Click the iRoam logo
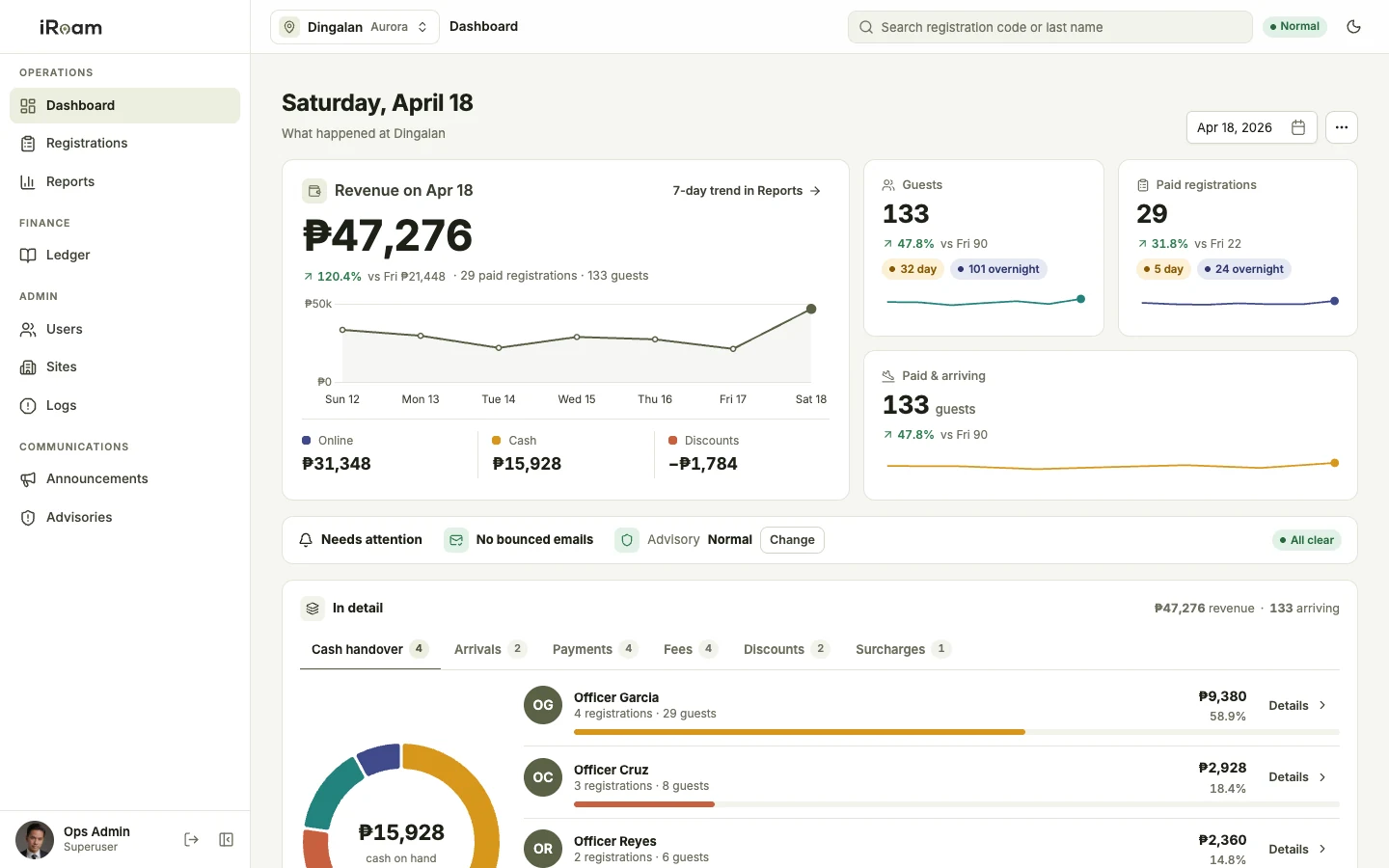The width and height of the screenshot is (1389, 868). click(70, 27)
